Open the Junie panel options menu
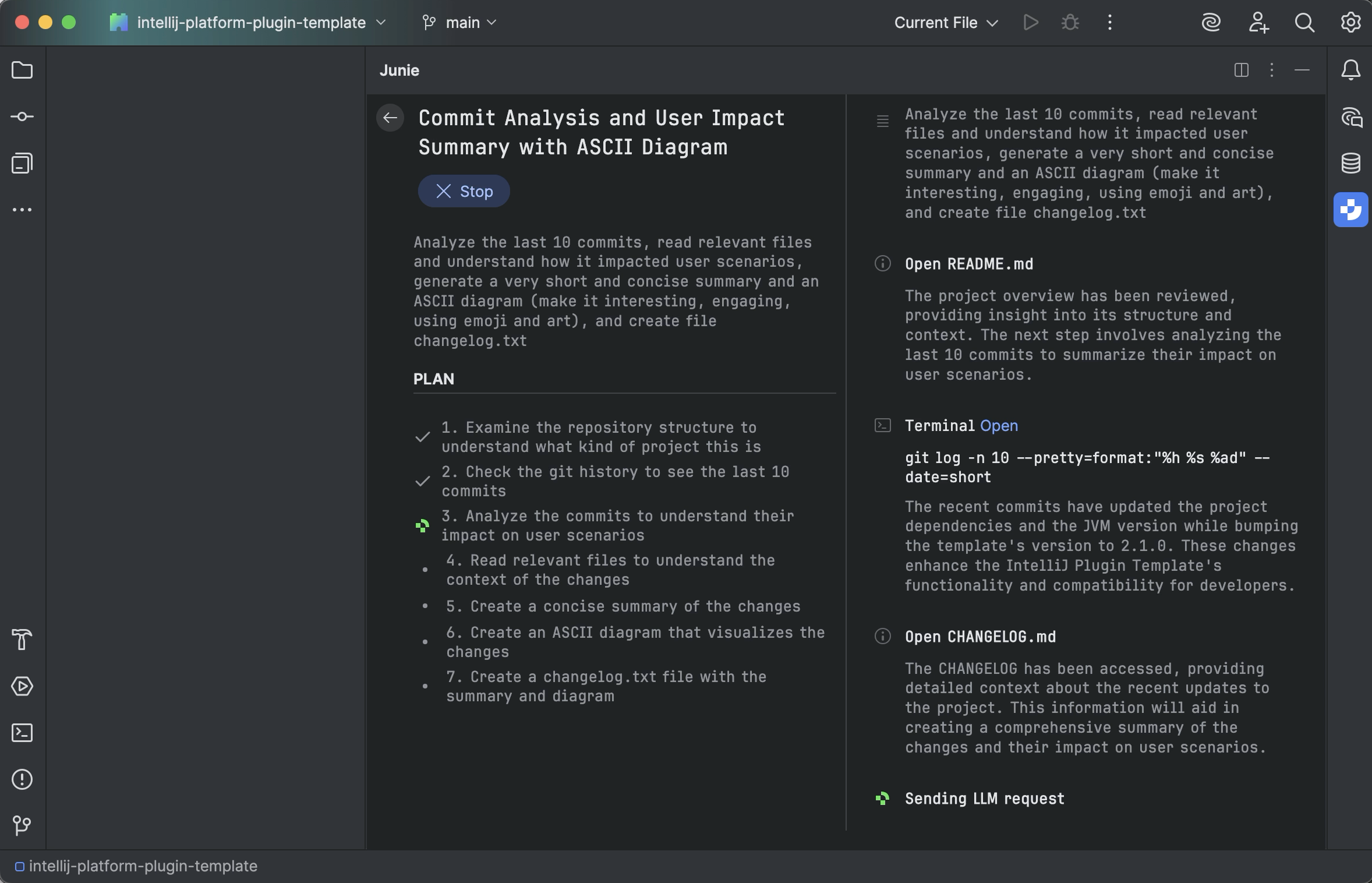Screen dimensions: 1372x883 pos(1271,70)
